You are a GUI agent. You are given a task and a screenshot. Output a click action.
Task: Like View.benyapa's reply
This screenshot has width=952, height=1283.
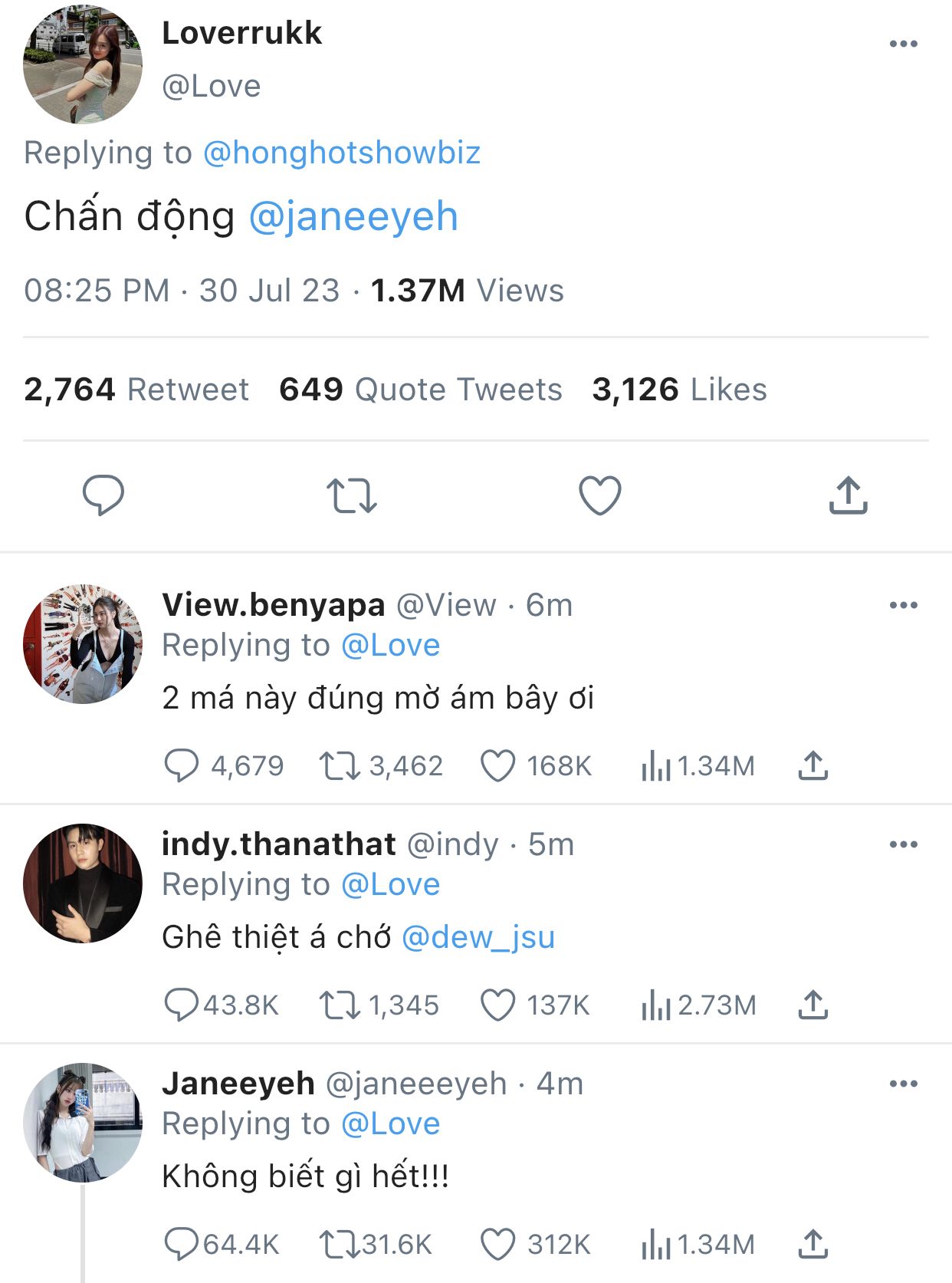tap(497, 765)
